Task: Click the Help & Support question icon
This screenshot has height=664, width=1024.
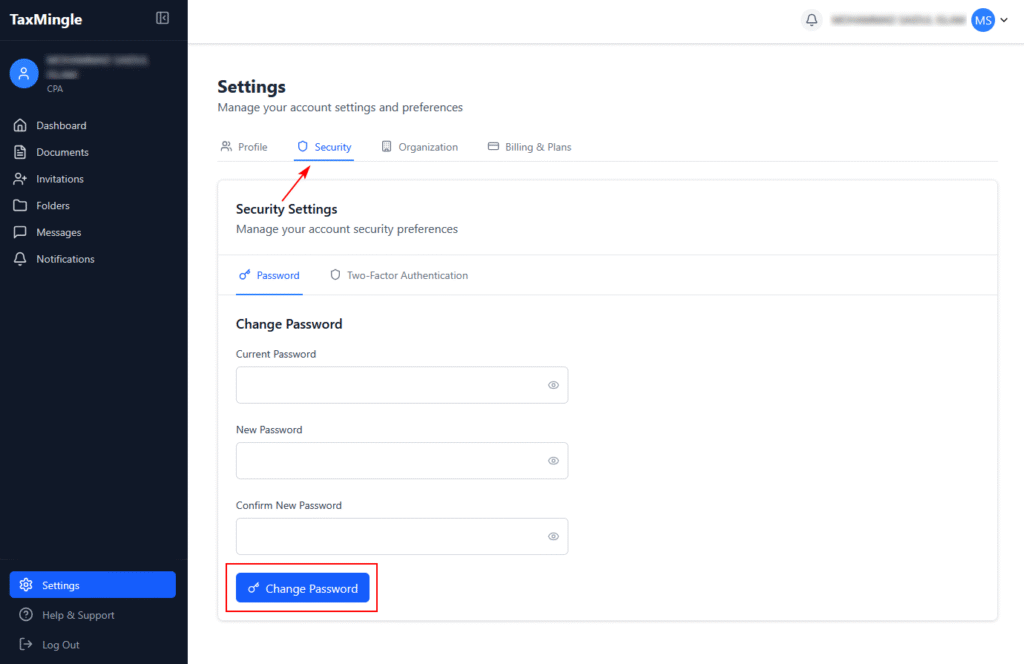Action: [x=26, y=615]
